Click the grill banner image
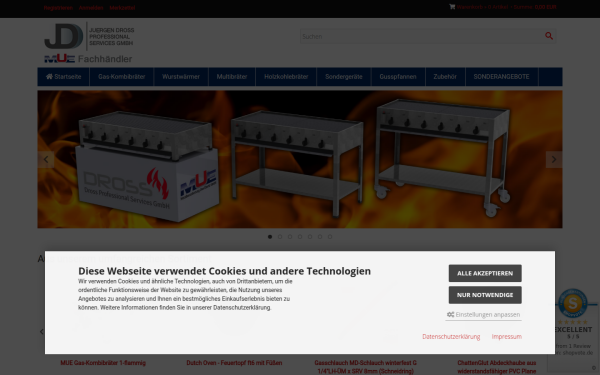Viewport: 600px width, 375px height. point(300,159)
